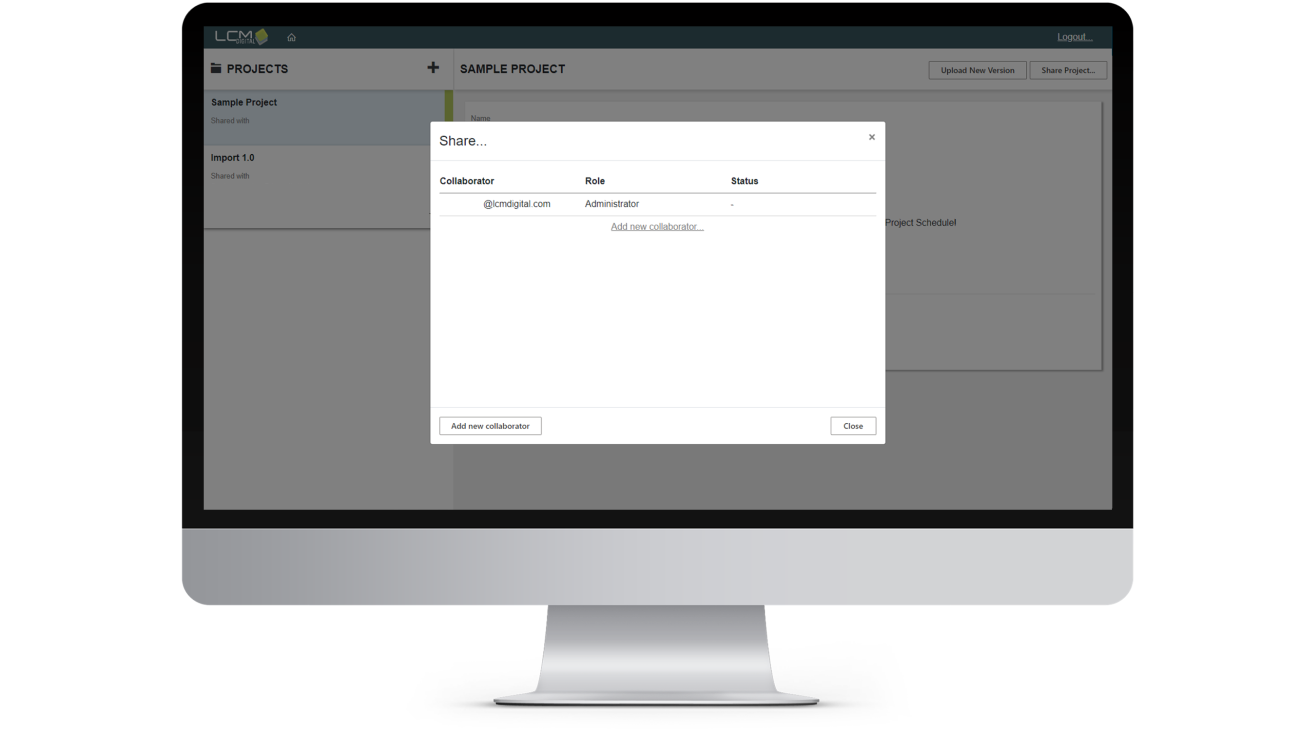
Task: Click the Projects folder icon
Action: pos(216,69)
